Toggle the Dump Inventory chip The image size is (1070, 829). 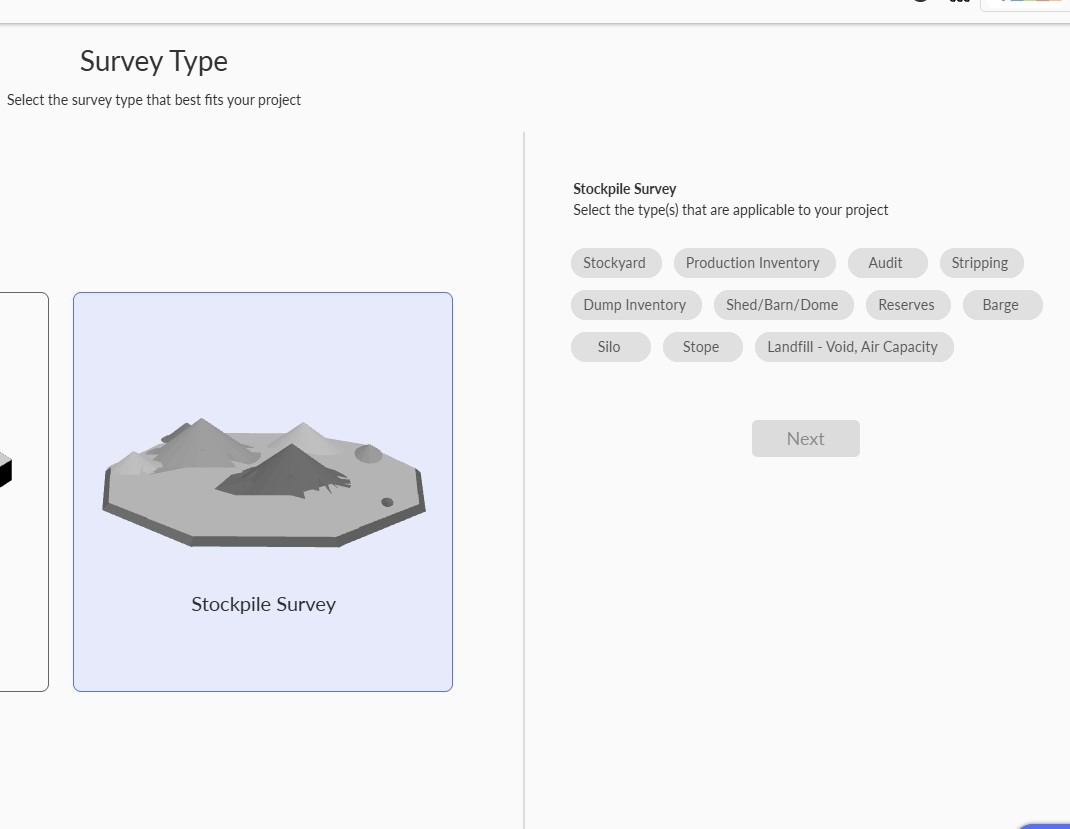(636, 305)
